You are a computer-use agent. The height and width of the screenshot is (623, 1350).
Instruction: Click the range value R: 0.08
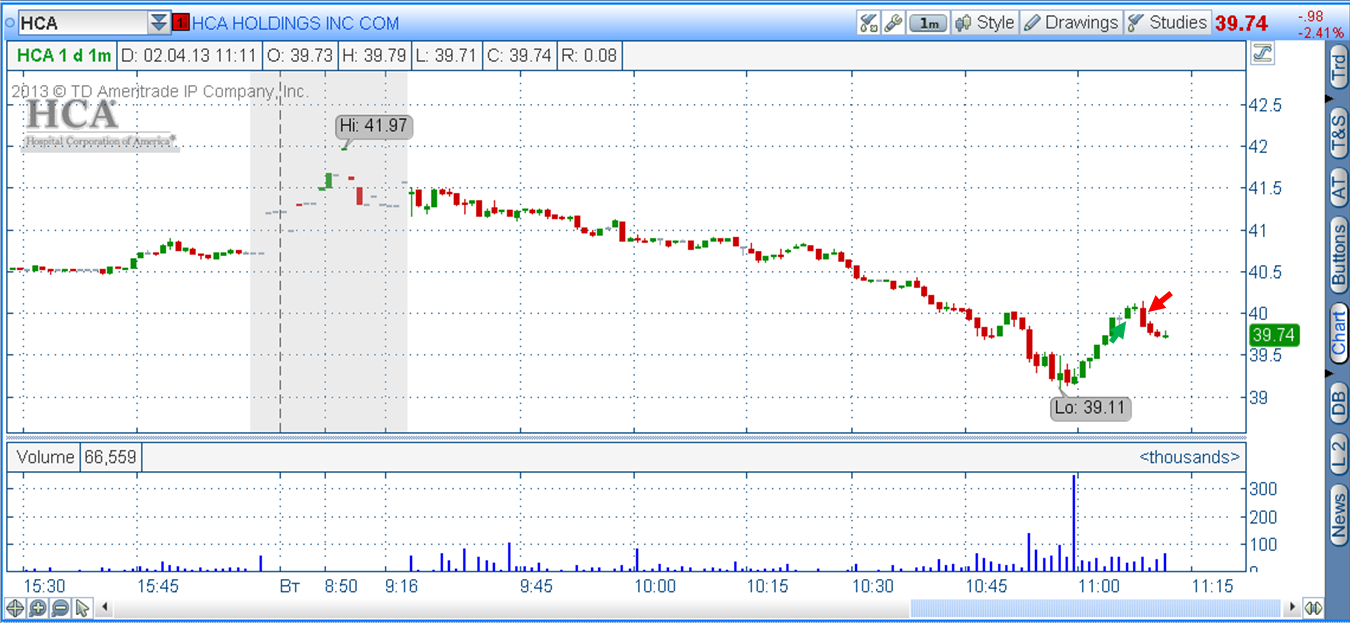click(589, 56)
